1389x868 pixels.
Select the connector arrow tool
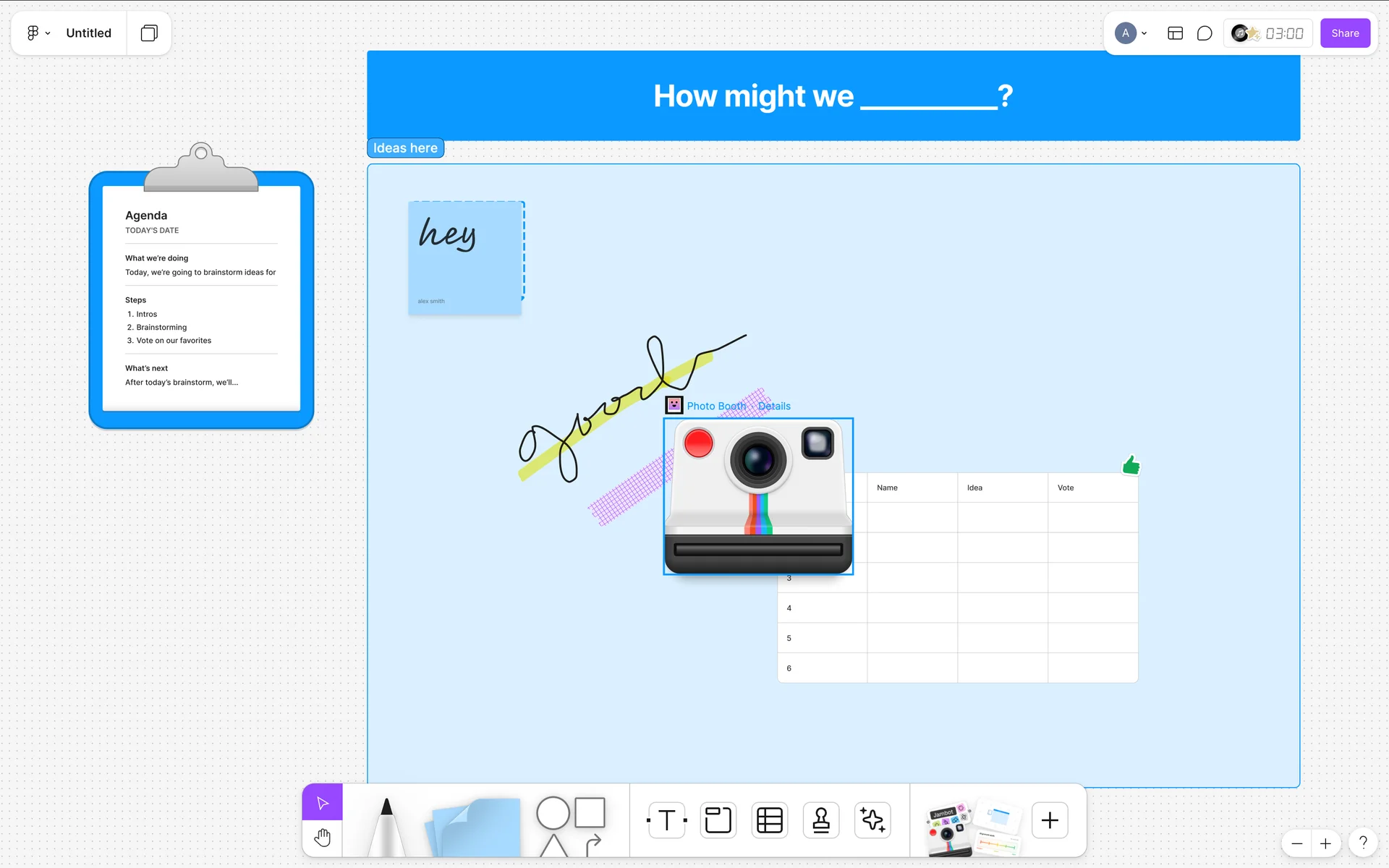click(x=593, y=843)
